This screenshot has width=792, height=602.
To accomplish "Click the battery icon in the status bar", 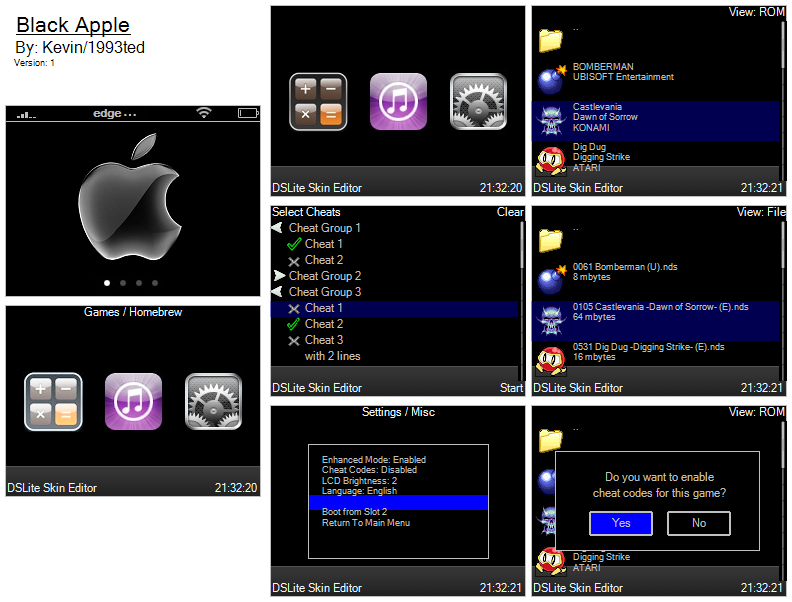I will (248, 113).
